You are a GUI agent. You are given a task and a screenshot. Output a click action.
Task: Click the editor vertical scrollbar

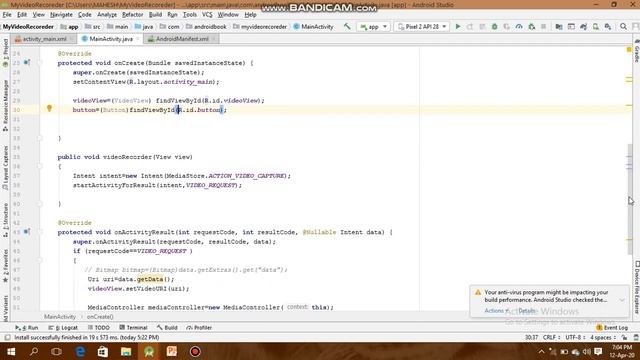point(630,200)
